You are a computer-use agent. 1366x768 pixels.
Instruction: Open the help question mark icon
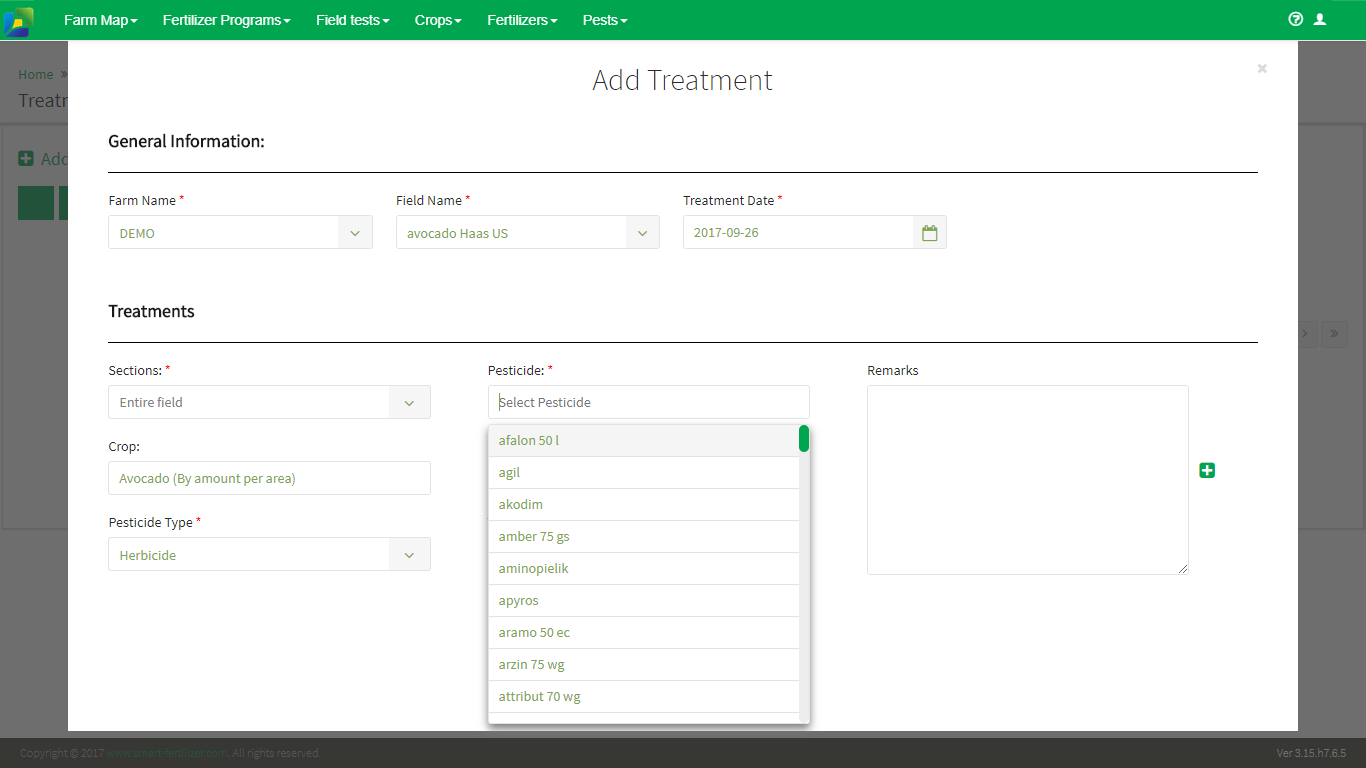(x=1296, y=19)
